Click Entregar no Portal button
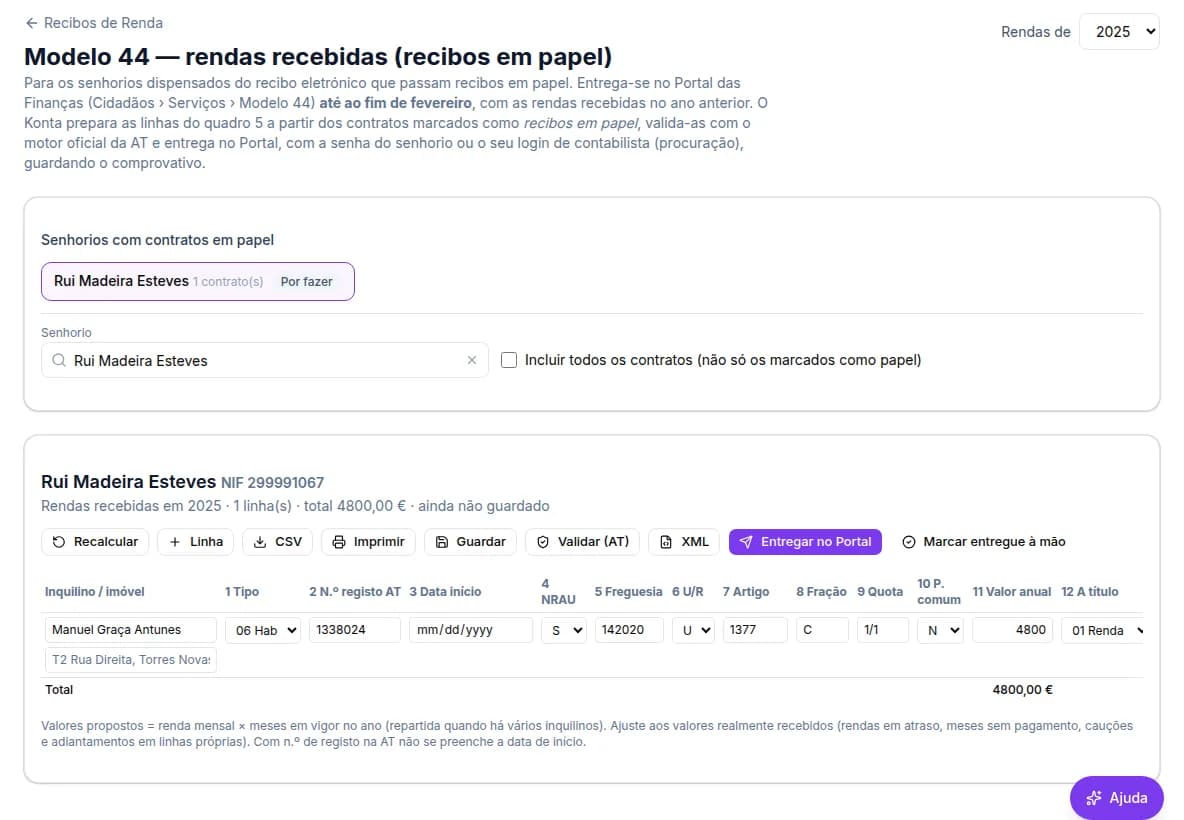 coord(805,542)
